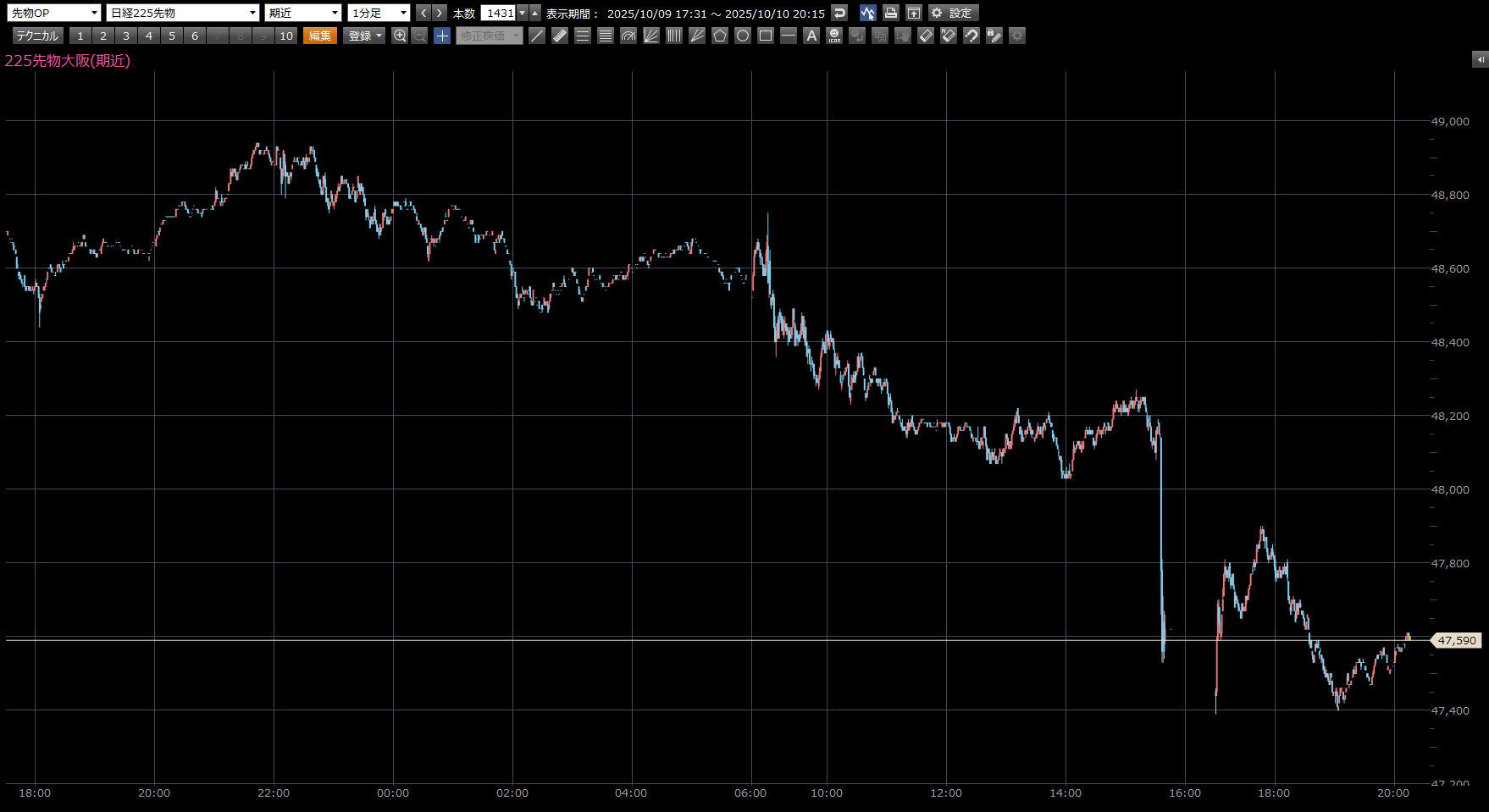Image resolution: width=1489 pixels, height=812 pixels.
Task: Select the trend line drawing tool
Action: pos(537,36)
